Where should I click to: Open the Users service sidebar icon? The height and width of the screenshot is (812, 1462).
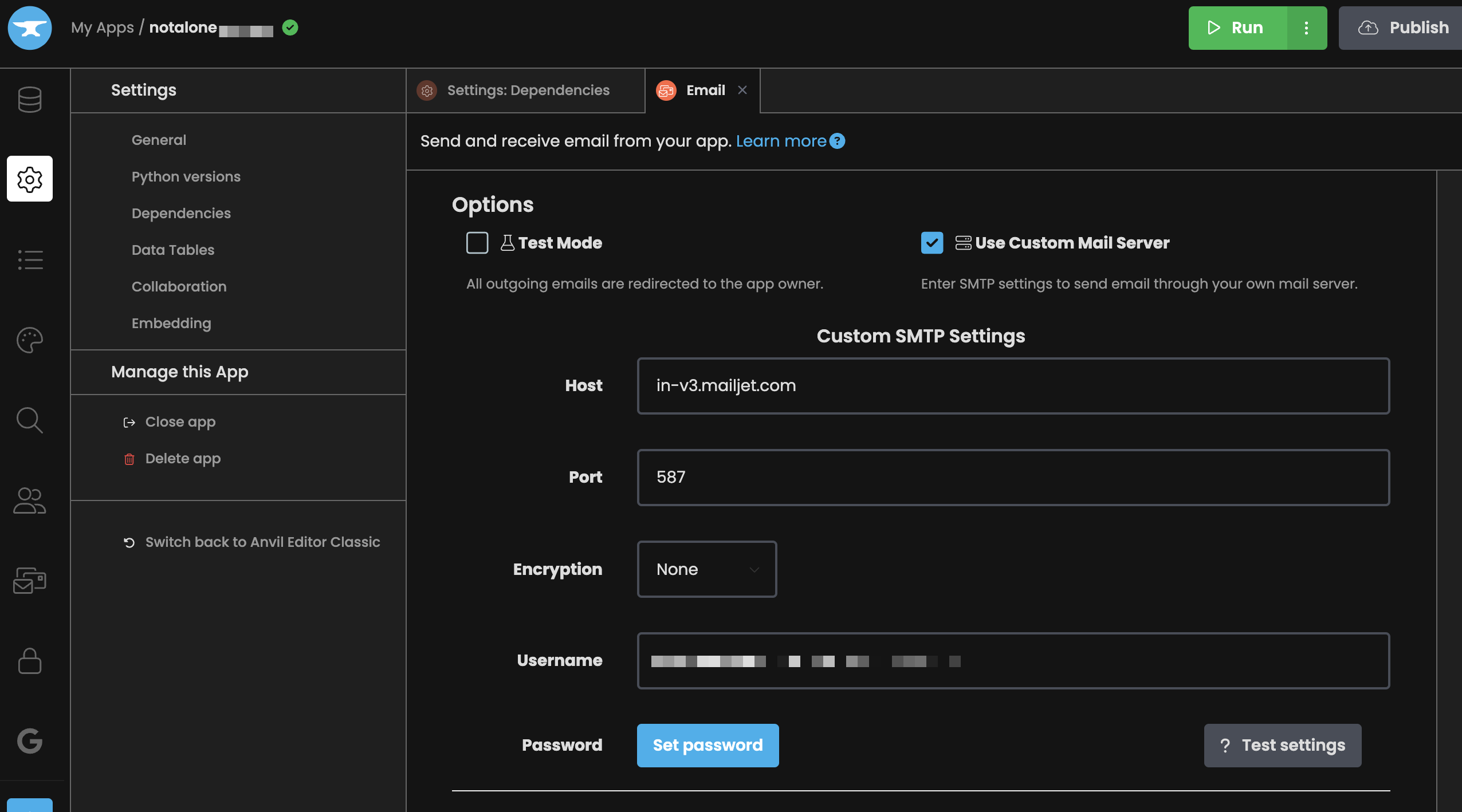tap(30, 500)
